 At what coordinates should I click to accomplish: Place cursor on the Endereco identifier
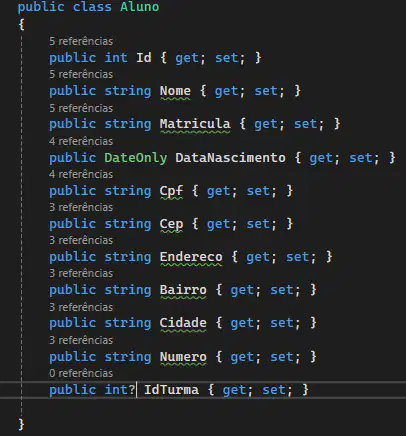[191, 257]
